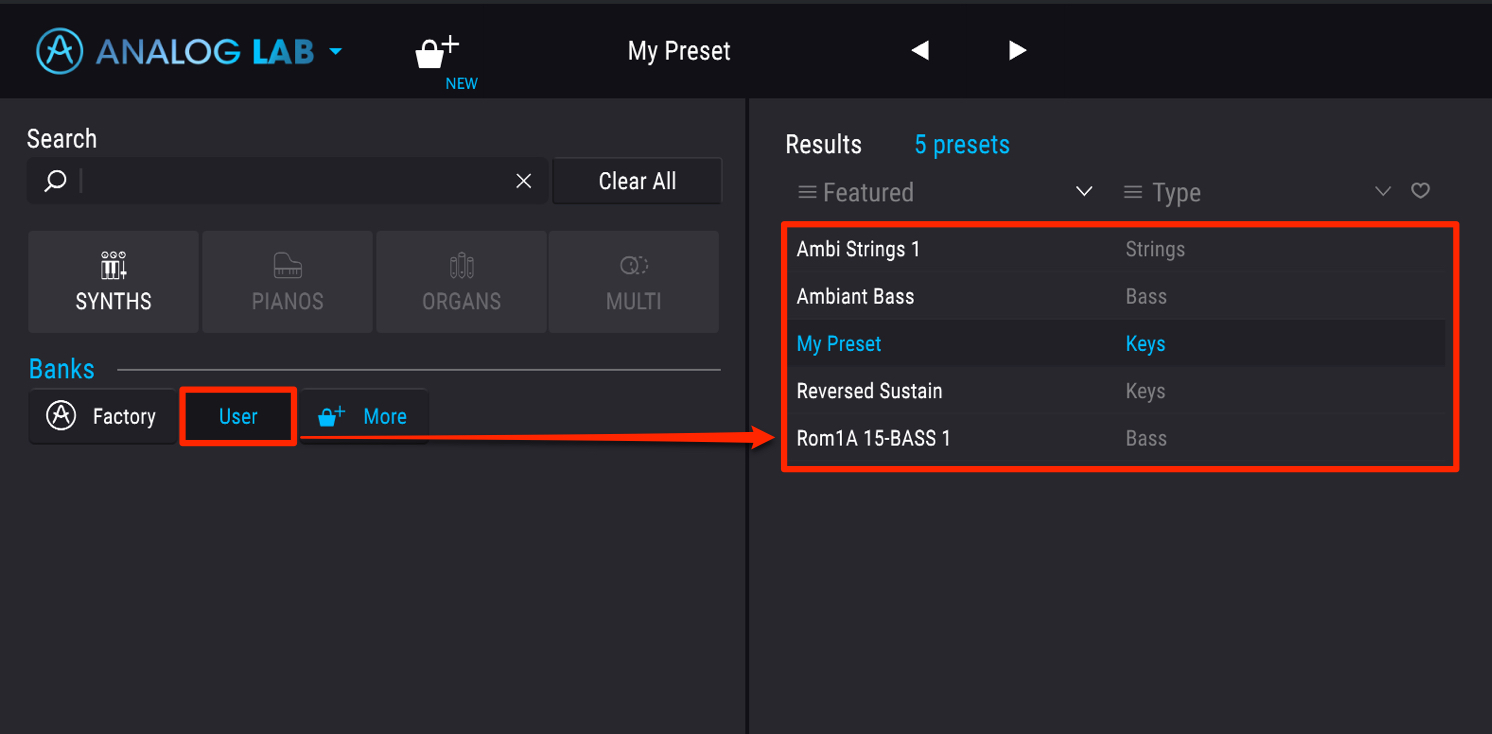This screenshot has height=734, width=1492.
Task: Select the User bank tab
Action: 238,416
